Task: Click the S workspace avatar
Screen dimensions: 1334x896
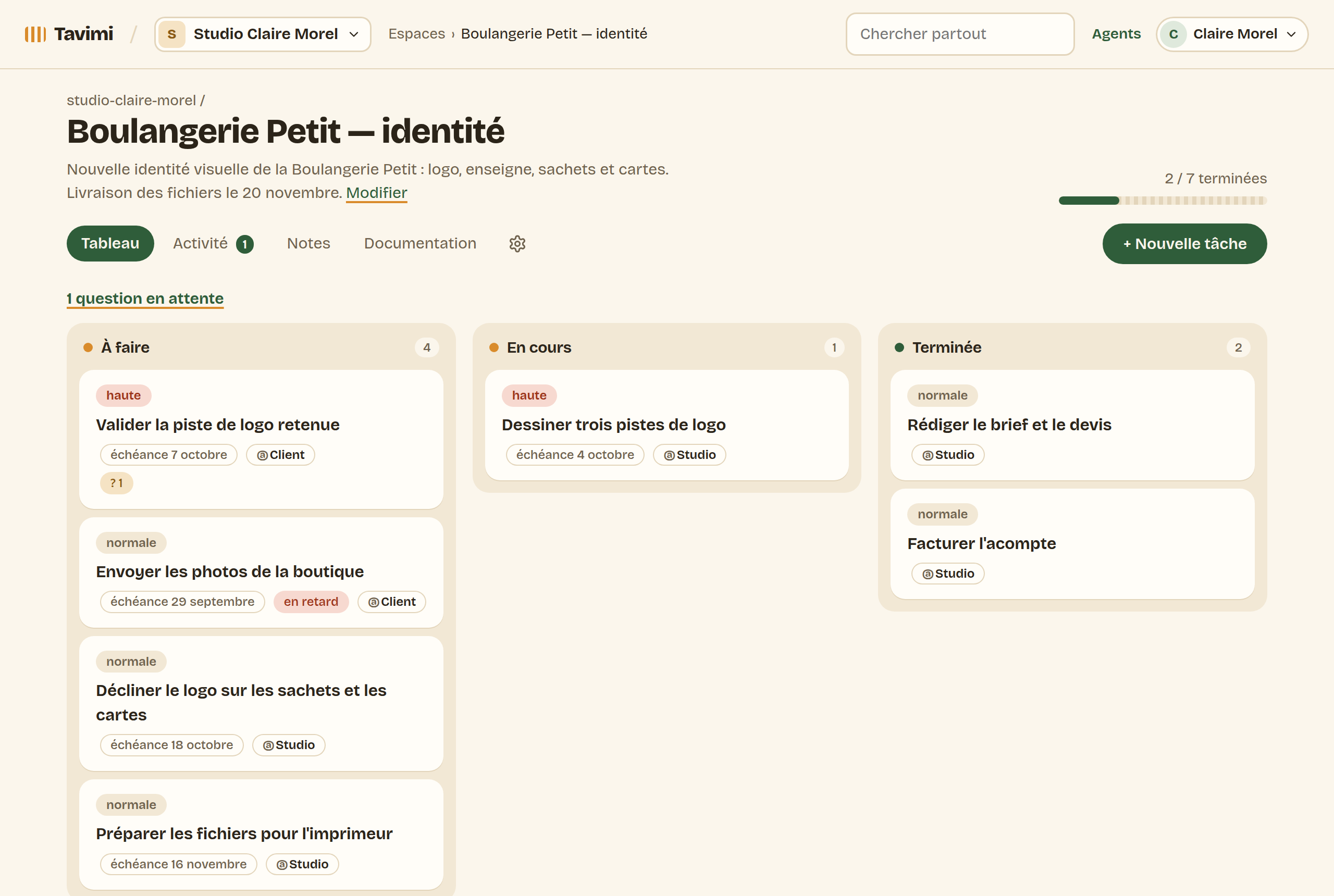Action: coord(171,34)
